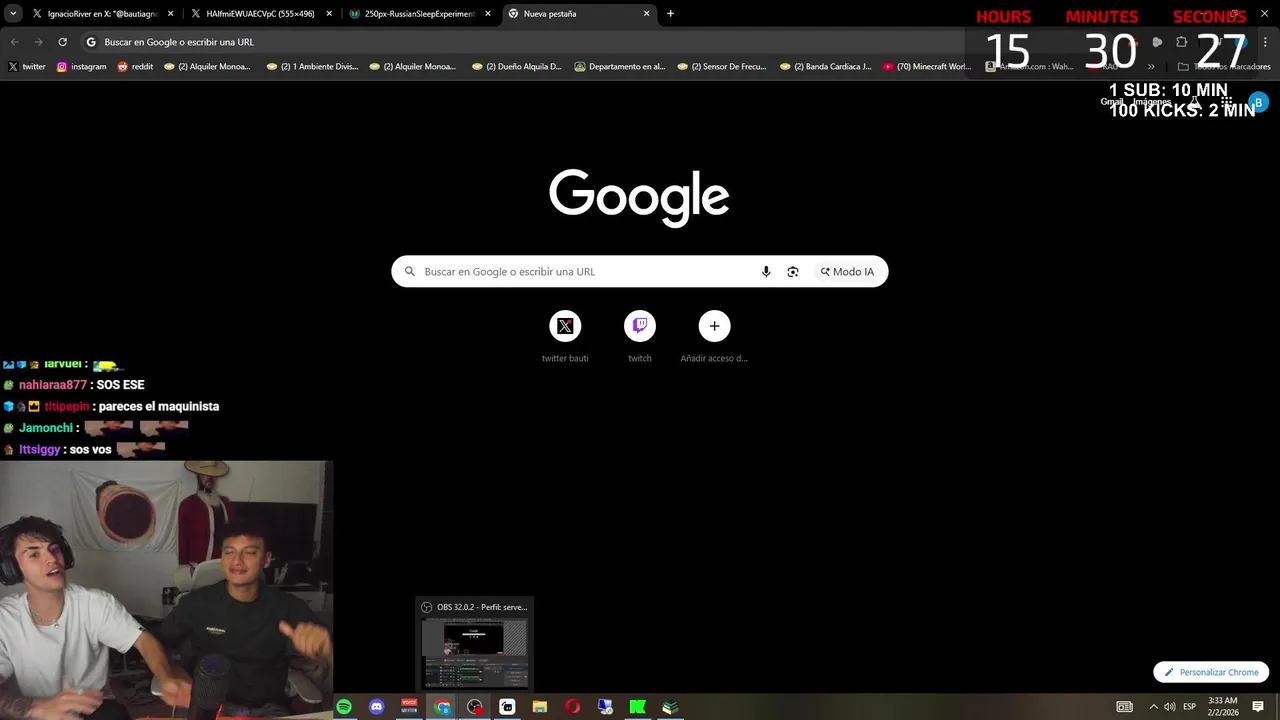Open the notification center icon
The height and width of the screenshot is (720, 1280).
point(1258,707)
